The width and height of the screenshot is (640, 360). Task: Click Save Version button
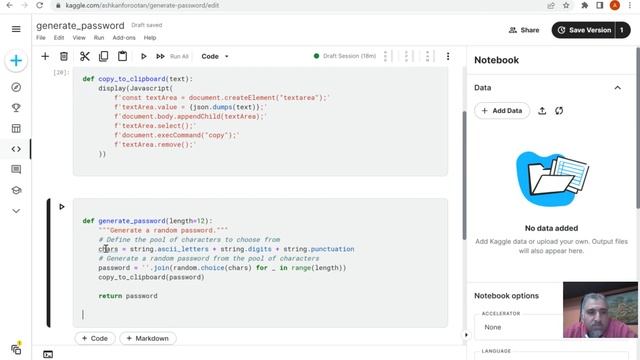[x=584, y=30]
